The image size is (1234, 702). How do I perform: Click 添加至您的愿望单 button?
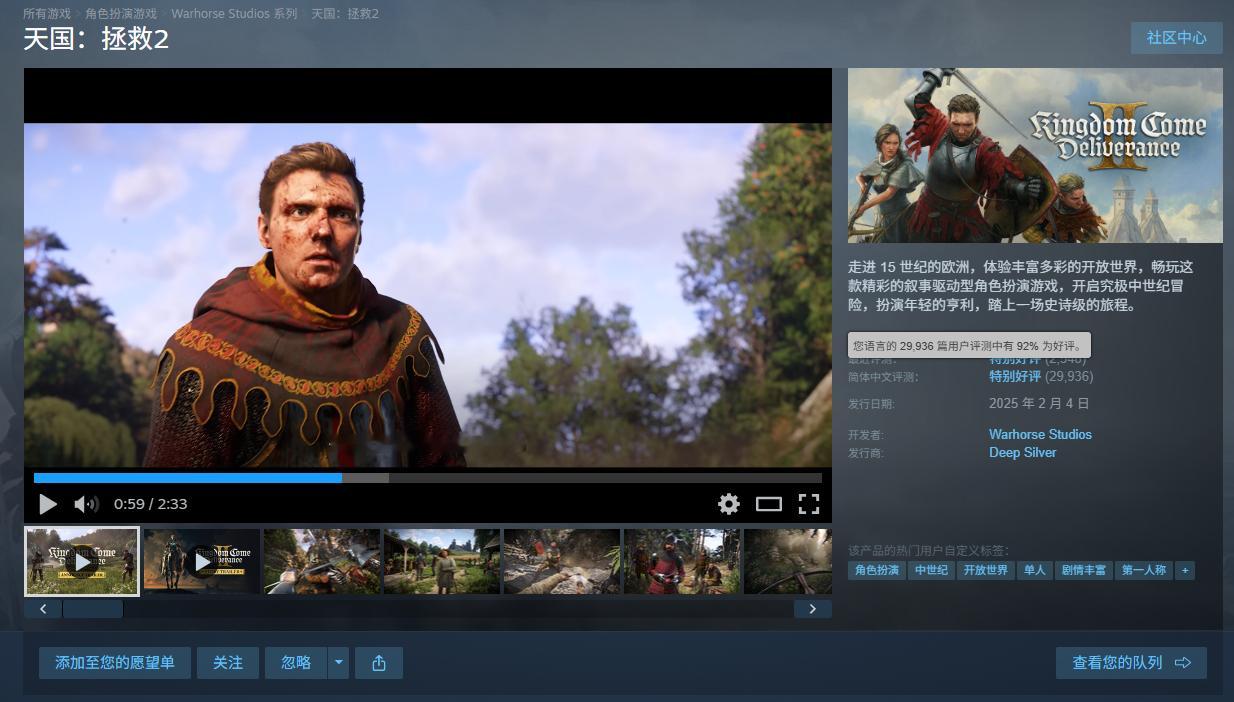[x=115, y=663]
